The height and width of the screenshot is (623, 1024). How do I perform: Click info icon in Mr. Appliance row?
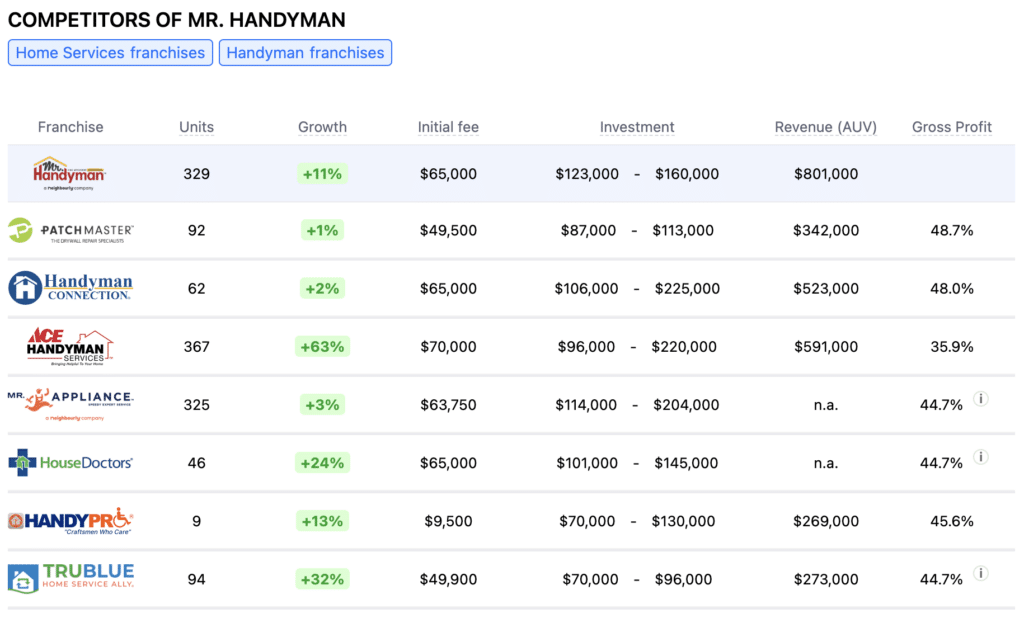[x=981, y=398]
